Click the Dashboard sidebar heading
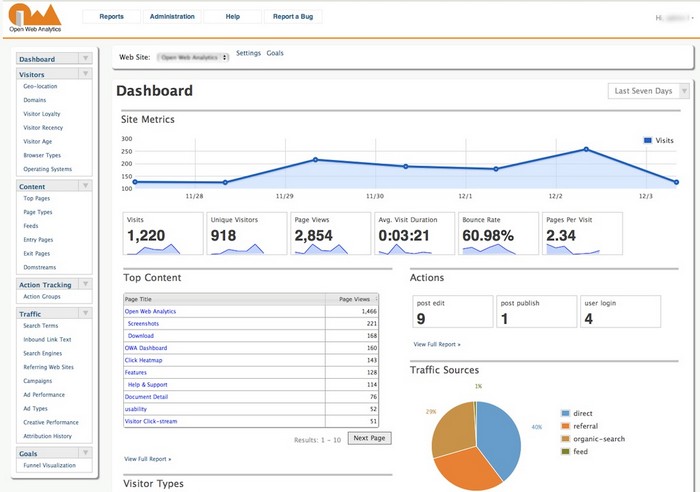Image resolution: width=700 pixels, height=492 pixels. 37,59
